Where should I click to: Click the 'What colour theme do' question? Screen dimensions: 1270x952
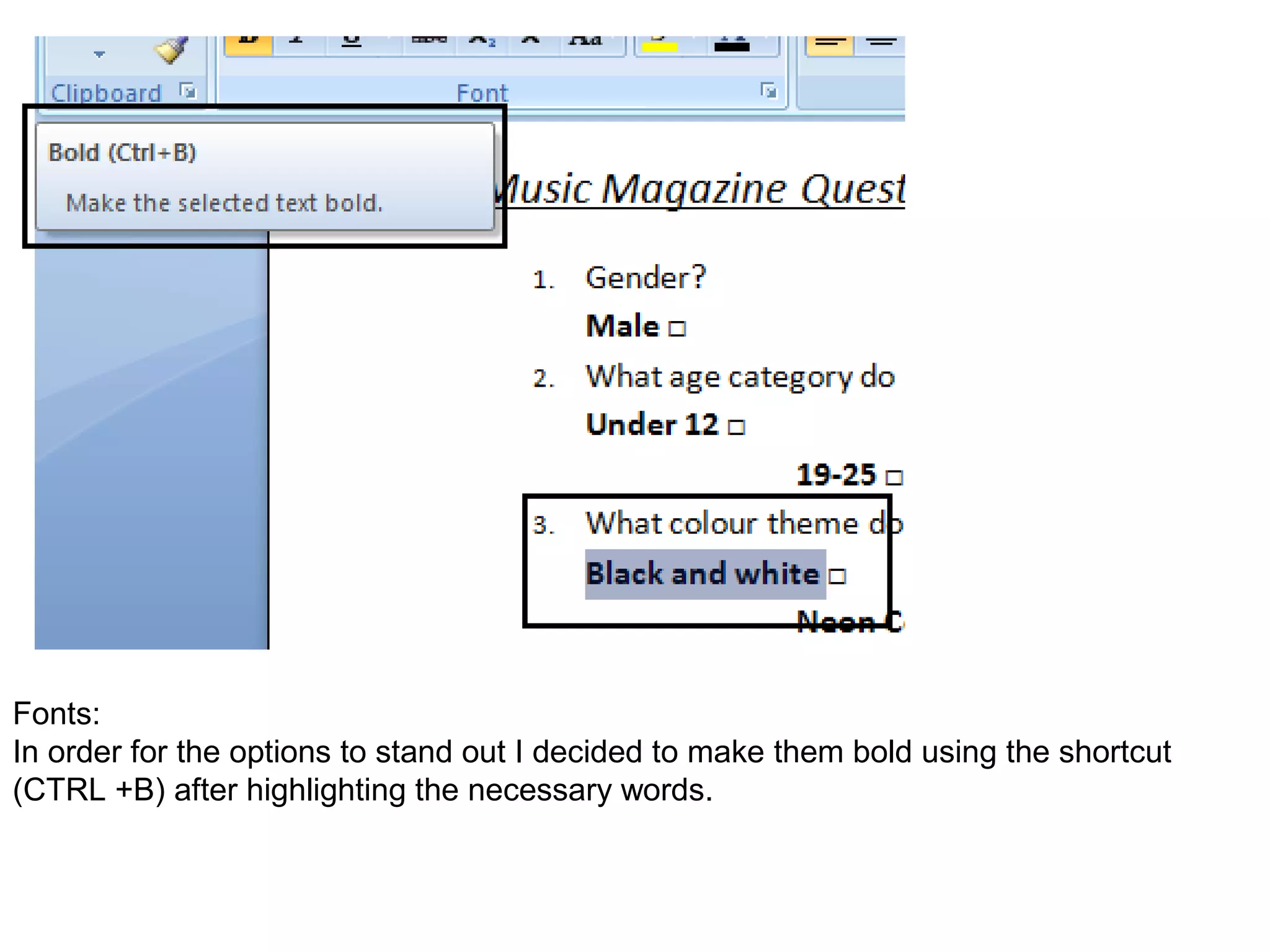(744, 523)
